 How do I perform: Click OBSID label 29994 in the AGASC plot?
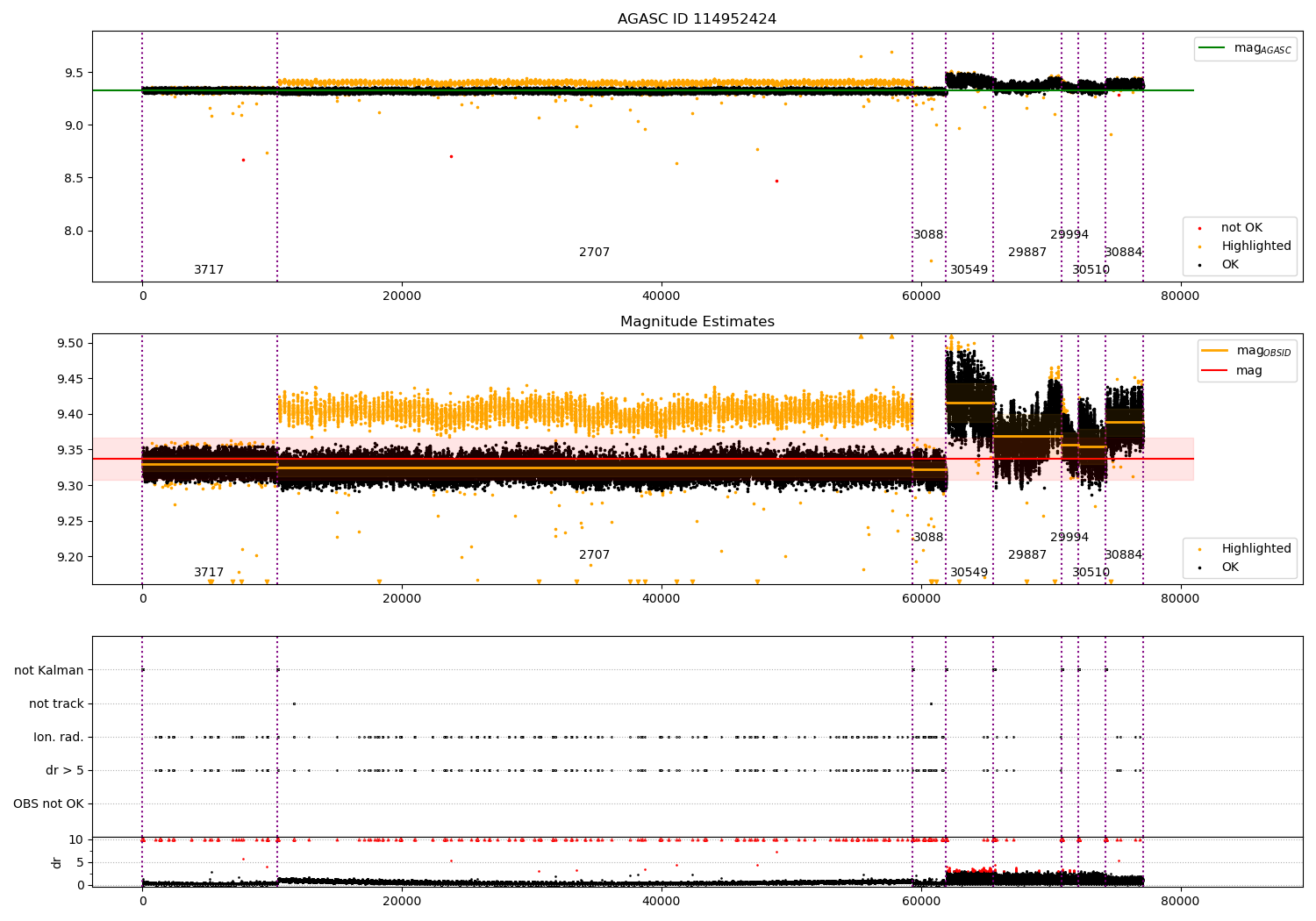tap(1069, 235)
